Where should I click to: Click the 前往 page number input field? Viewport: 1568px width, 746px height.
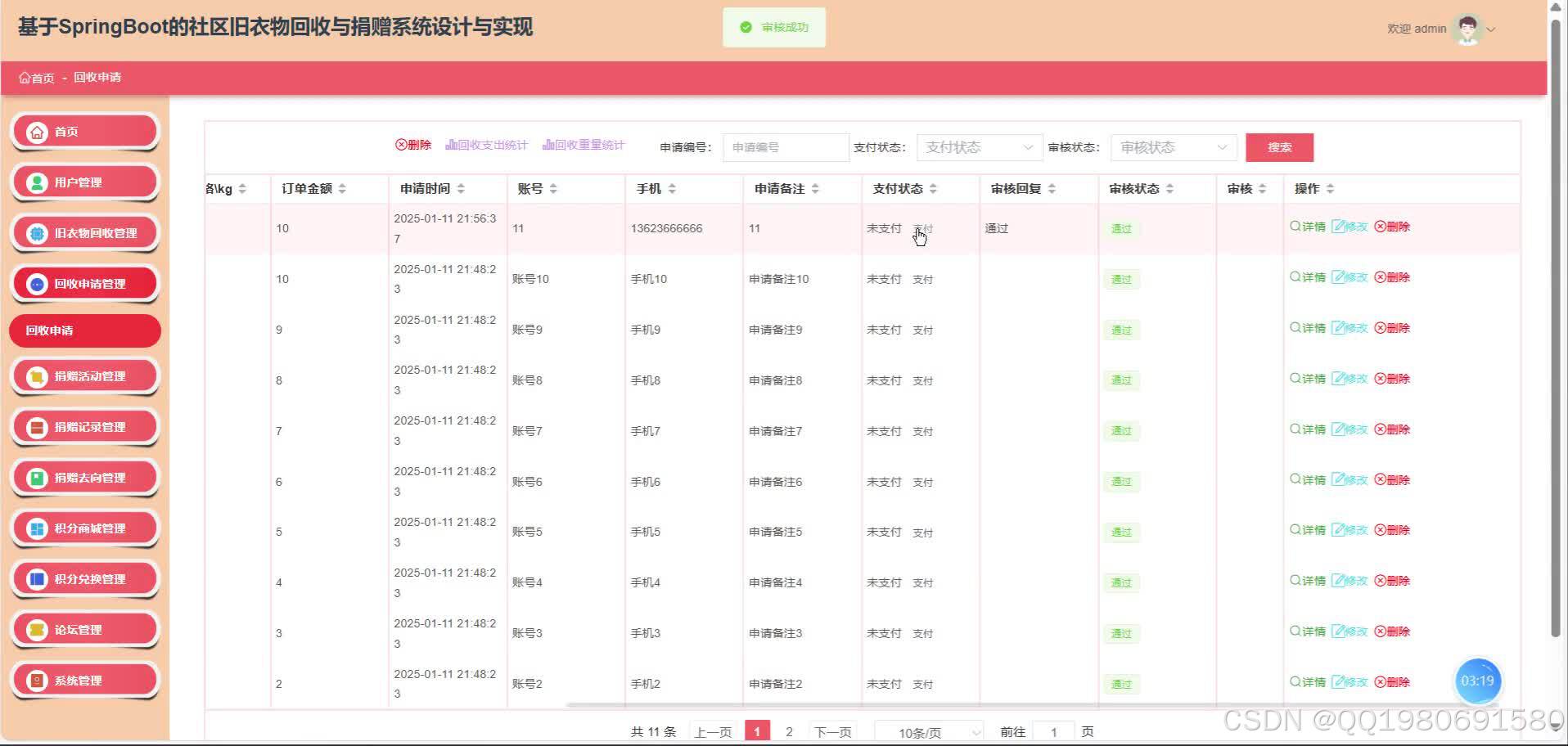coord(1053,731)
